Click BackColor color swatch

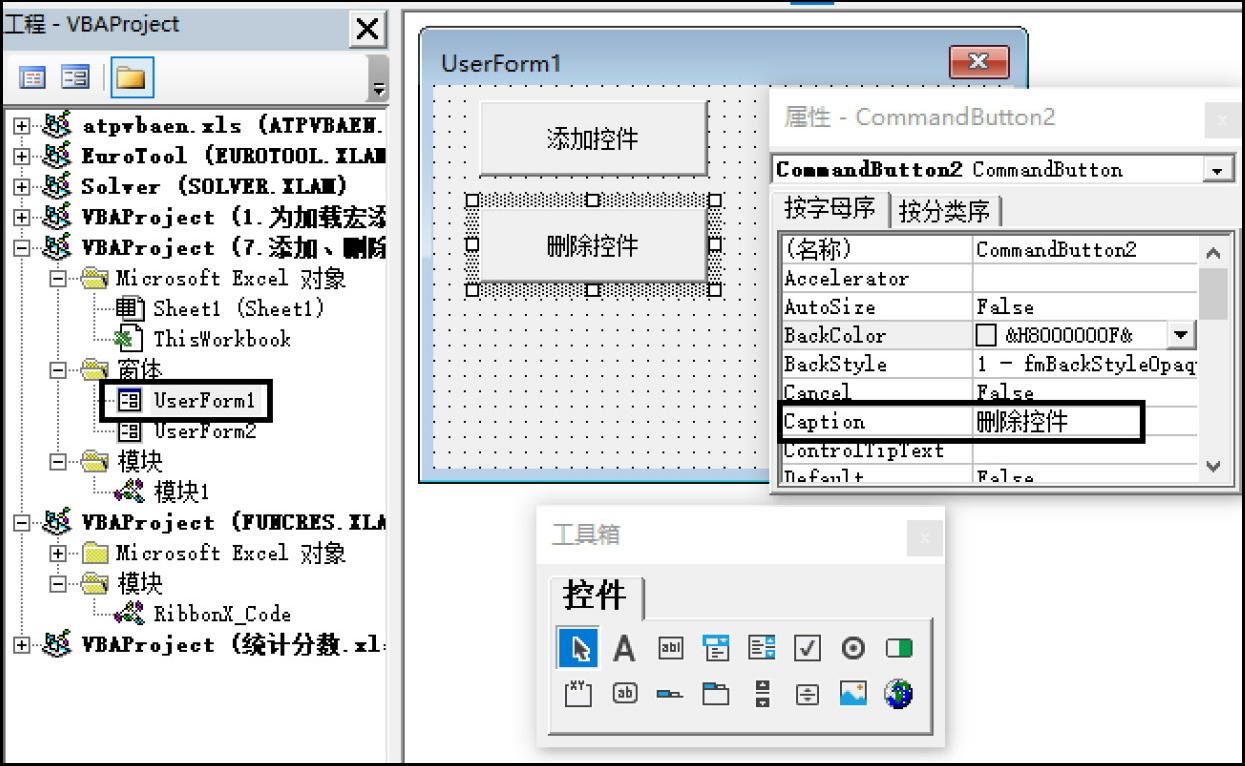(986, 336)
